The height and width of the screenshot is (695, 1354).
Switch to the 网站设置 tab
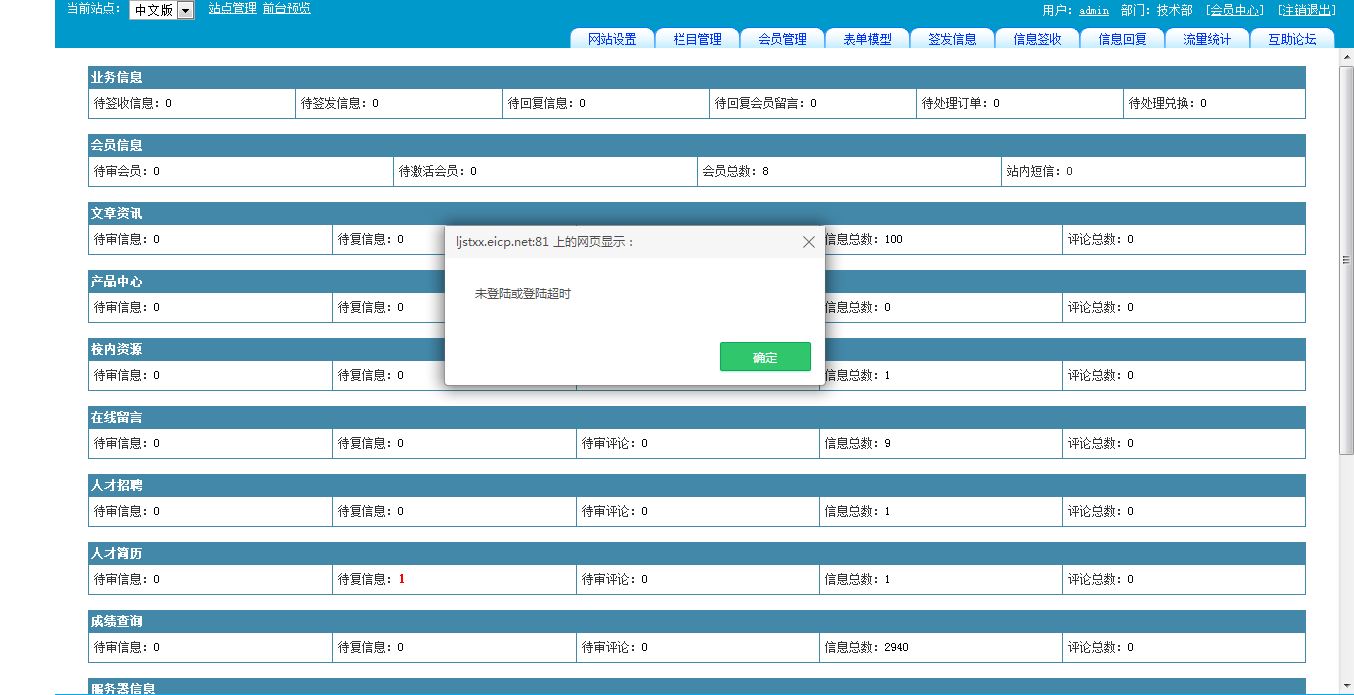point(612,39)
